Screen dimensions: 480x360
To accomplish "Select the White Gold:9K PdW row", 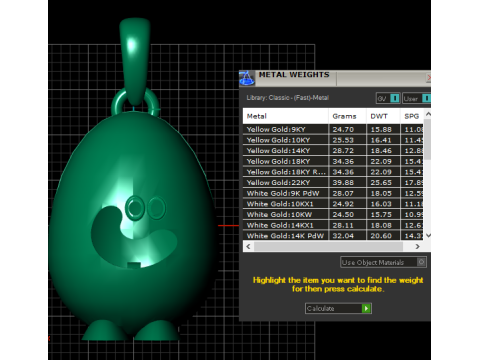I will [333, 193].
